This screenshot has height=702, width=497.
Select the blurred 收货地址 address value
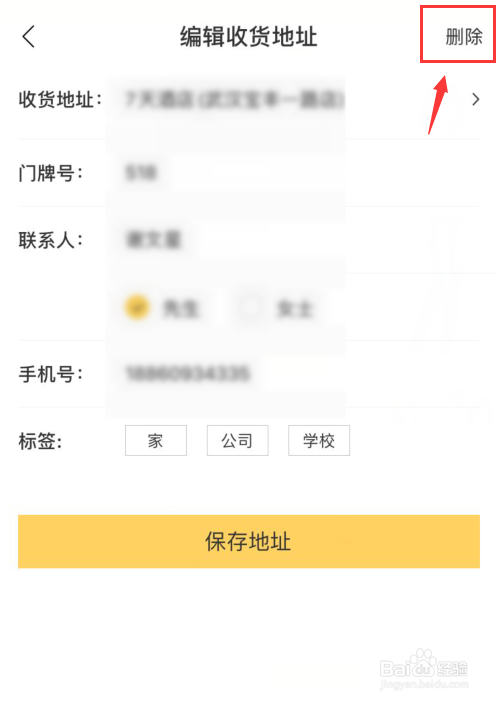pyautogui.click(x=235, y=99)
